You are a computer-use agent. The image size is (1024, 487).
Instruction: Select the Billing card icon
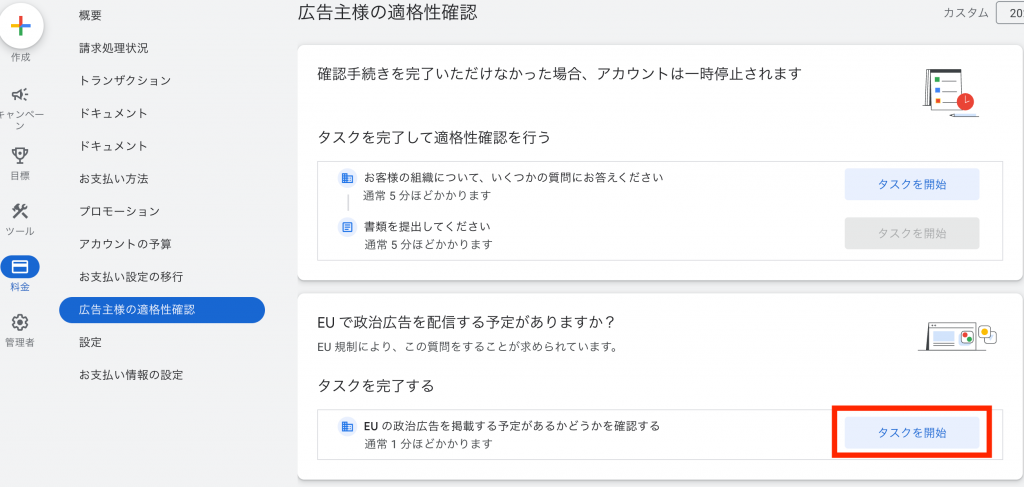[20, 267]
